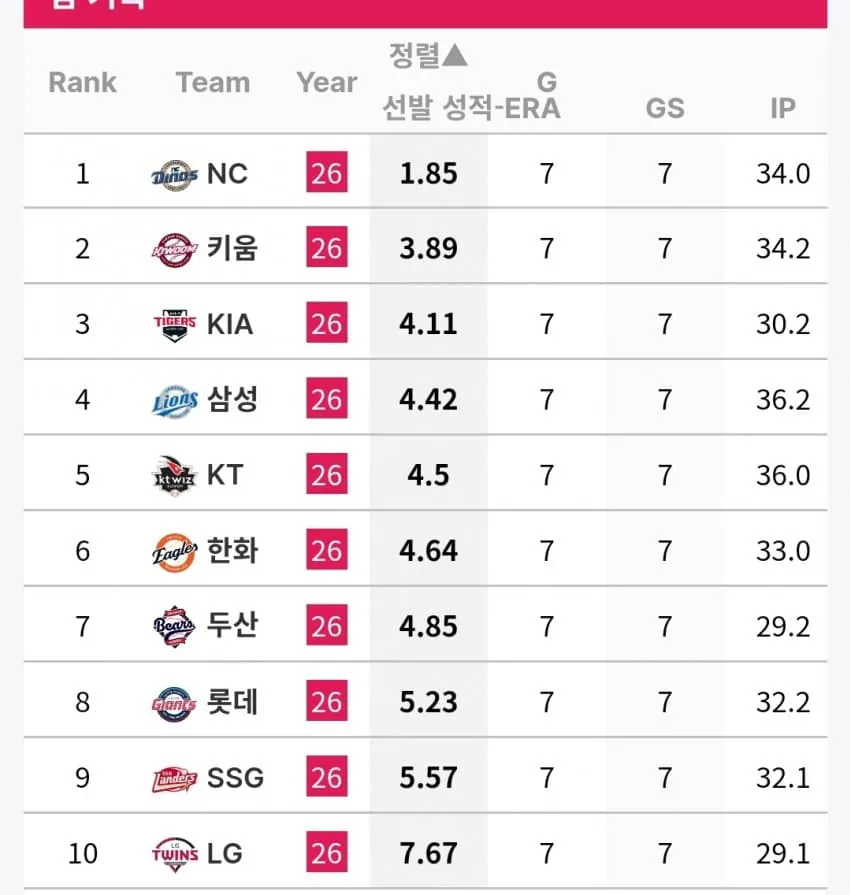Click the KT Wiz team logo

[x=175, y=476]
